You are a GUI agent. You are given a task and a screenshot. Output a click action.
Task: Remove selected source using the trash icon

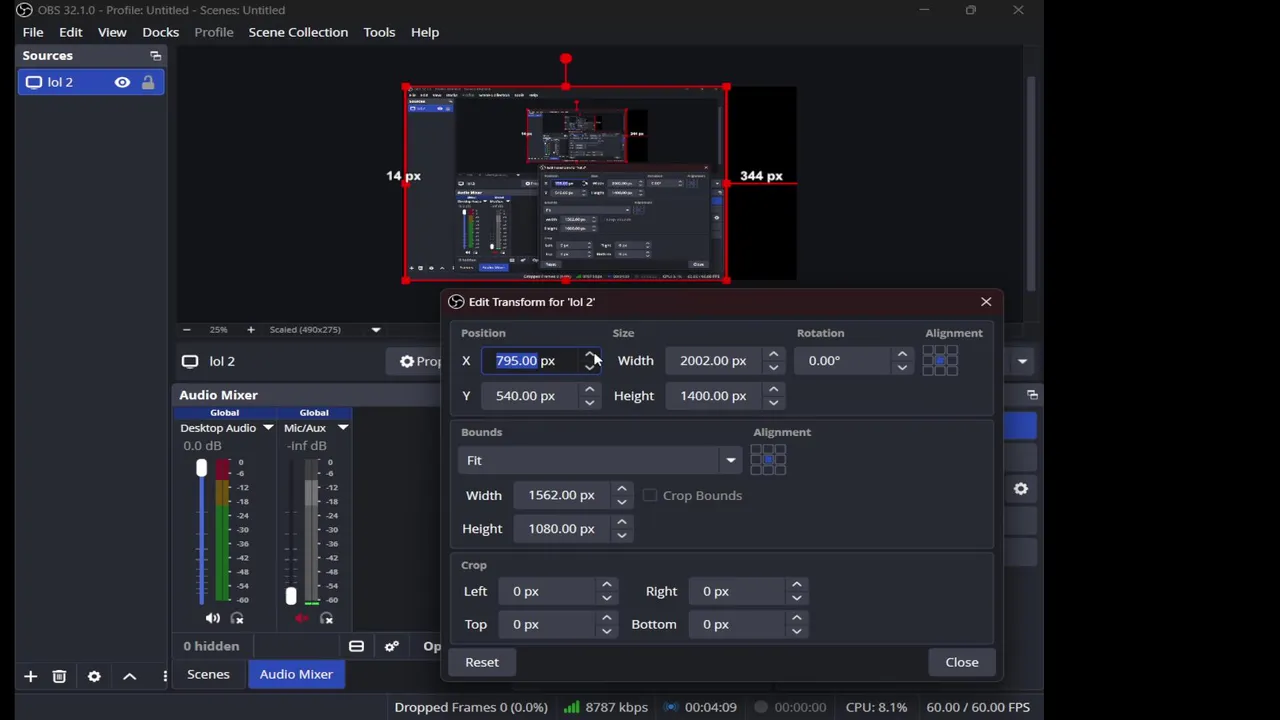[x=59, y=677]
